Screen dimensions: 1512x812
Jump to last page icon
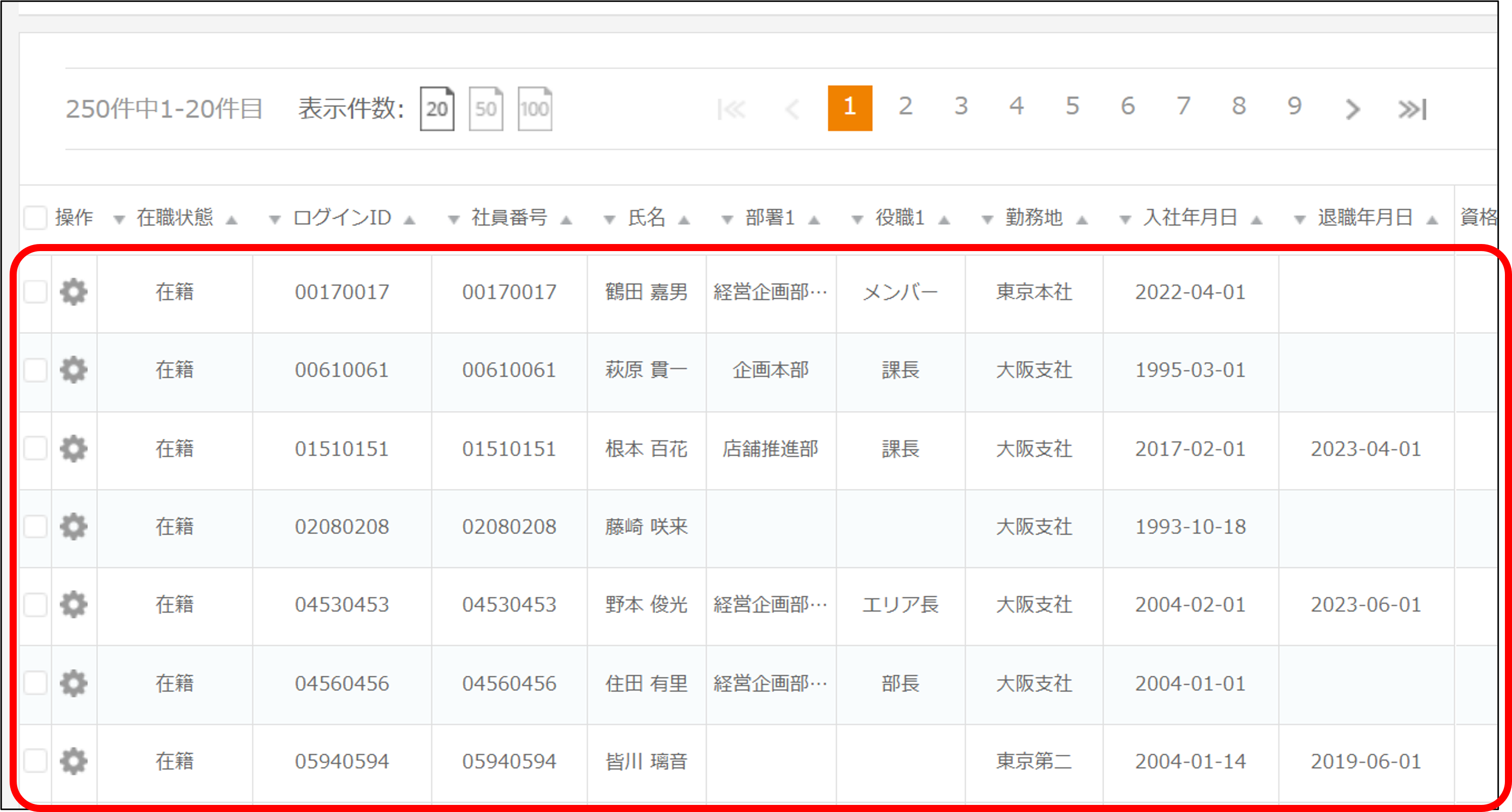pyautogui.click(x=1412, y=109)
